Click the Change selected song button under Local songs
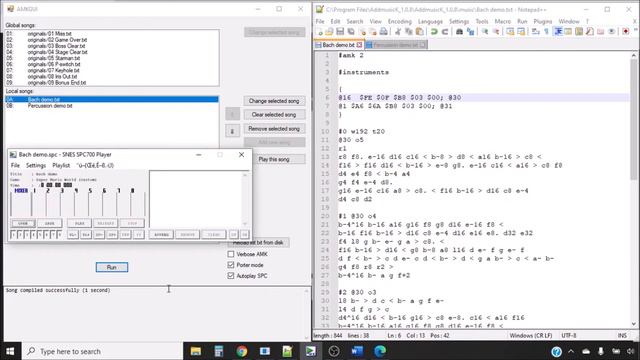 pos(274,101)
